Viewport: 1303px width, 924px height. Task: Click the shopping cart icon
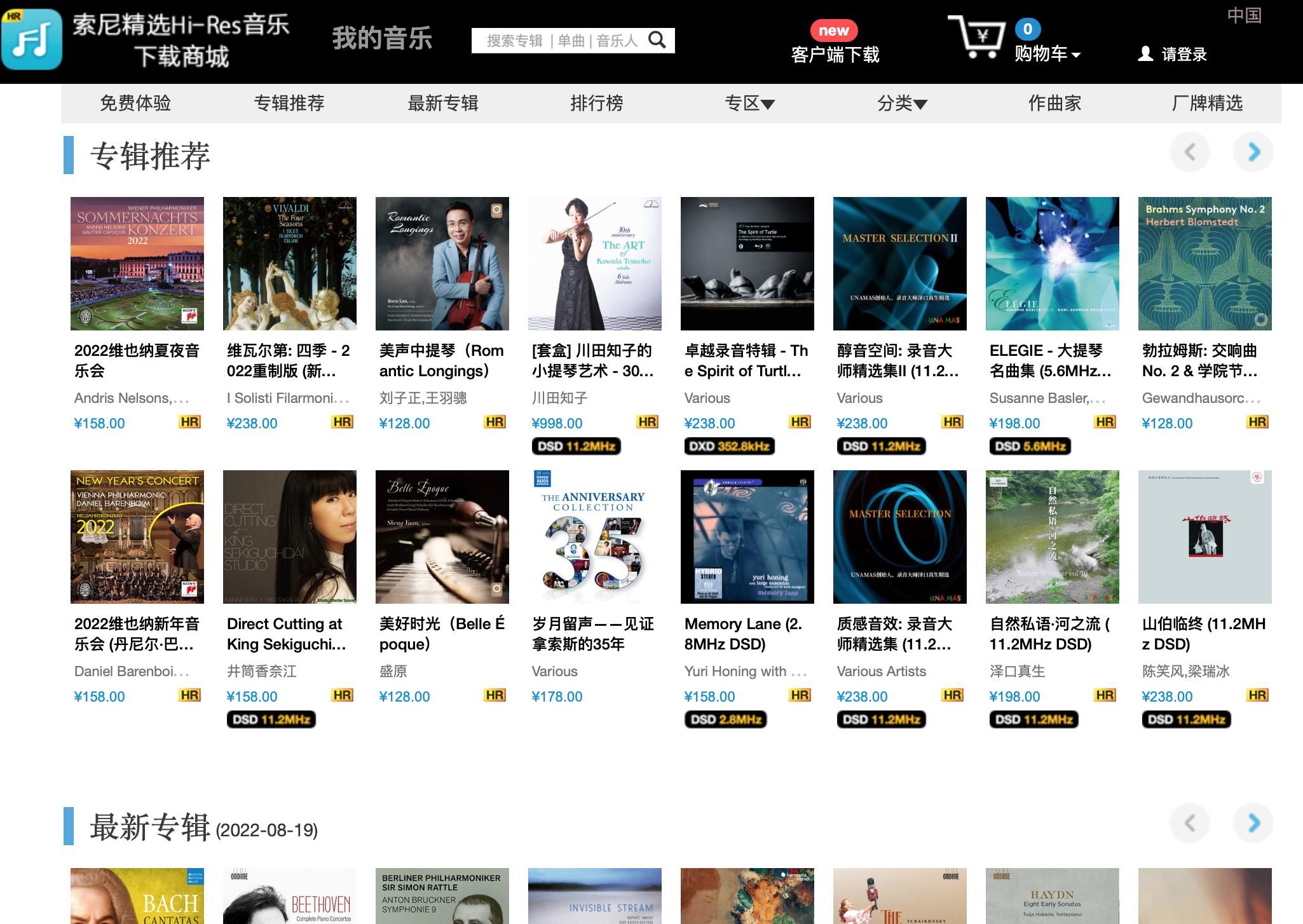pyautogui.click(x=978, y=37)
